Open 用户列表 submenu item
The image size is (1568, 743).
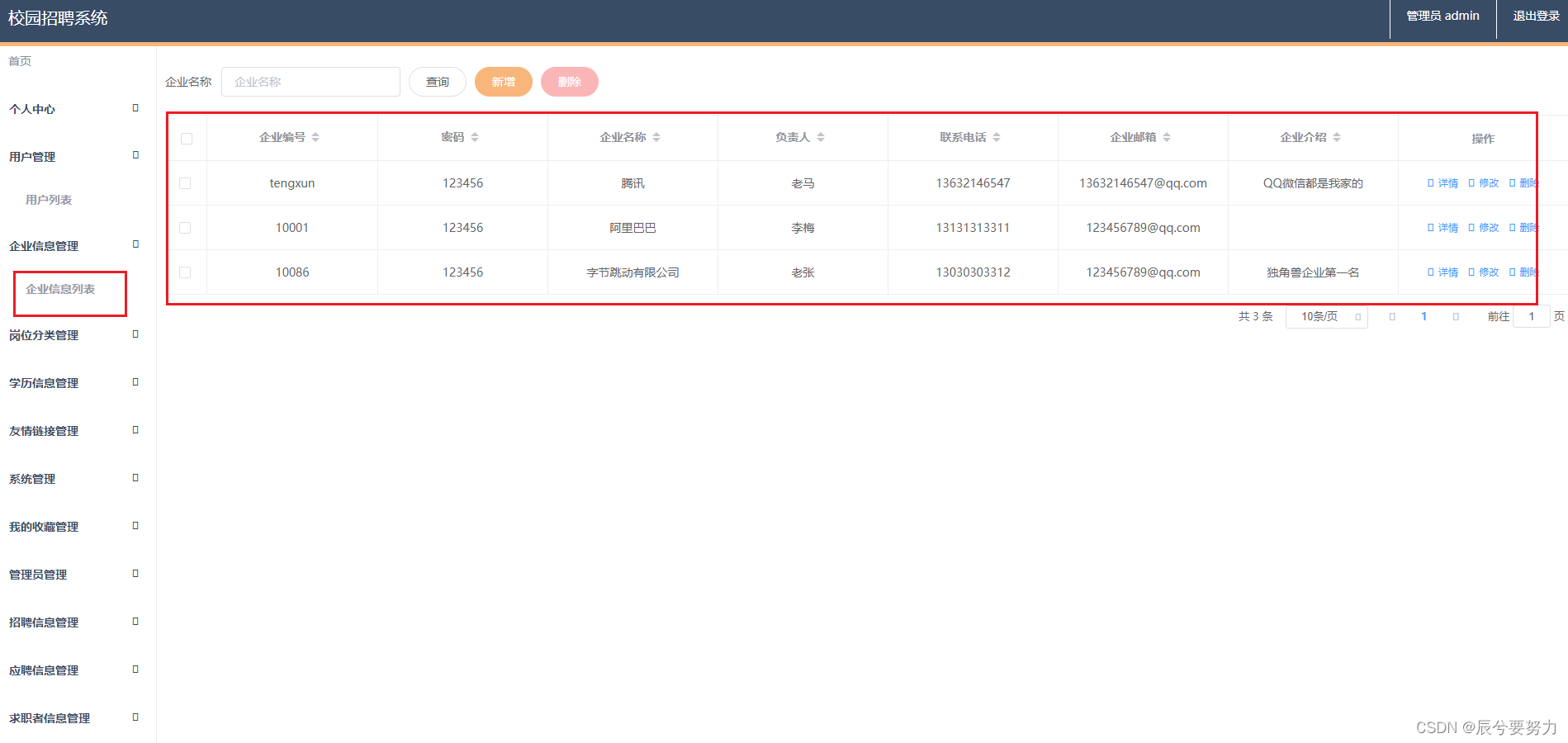click(49, 200)
